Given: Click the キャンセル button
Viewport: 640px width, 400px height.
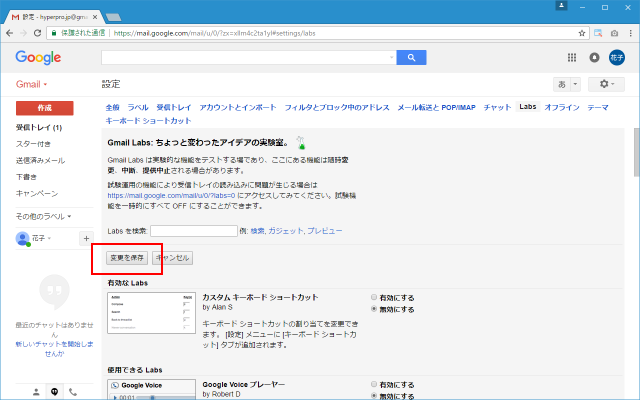Looking at the screenshot, I should click(x=173, y=258).
